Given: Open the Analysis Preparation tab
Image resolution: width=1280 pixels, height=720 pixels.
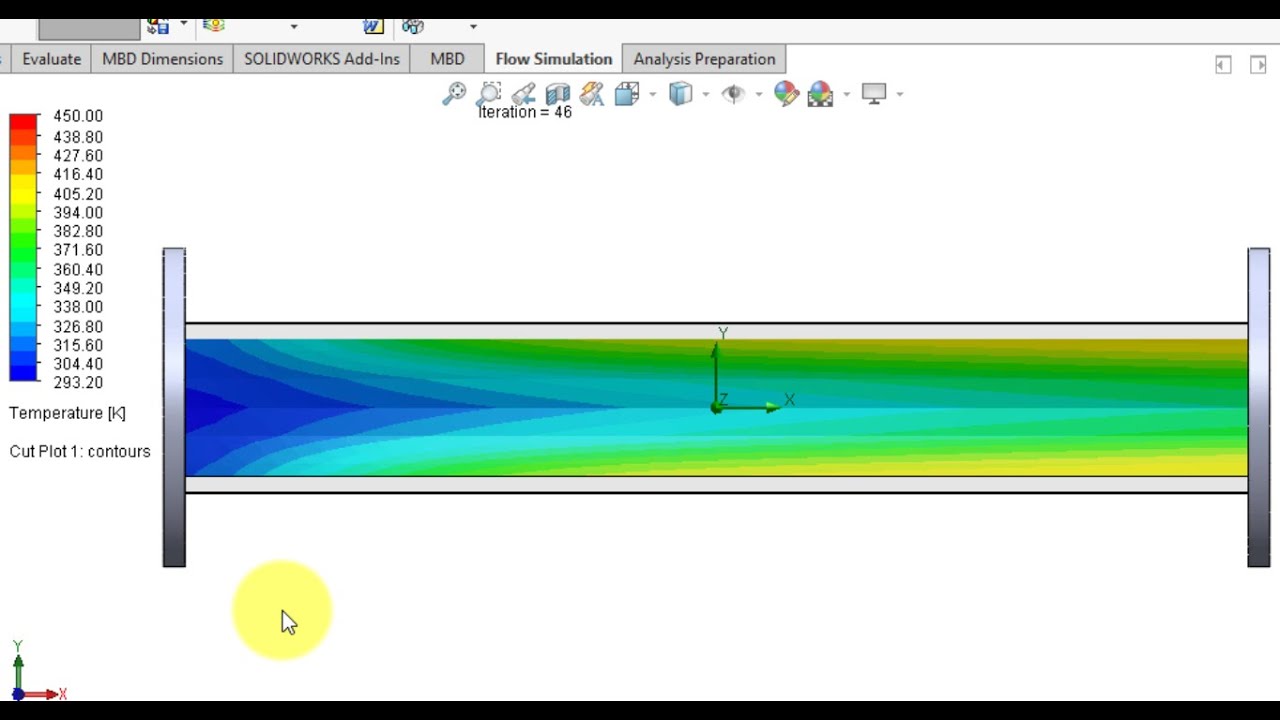Looking at the screenshot, I should [x=704, y=59].
